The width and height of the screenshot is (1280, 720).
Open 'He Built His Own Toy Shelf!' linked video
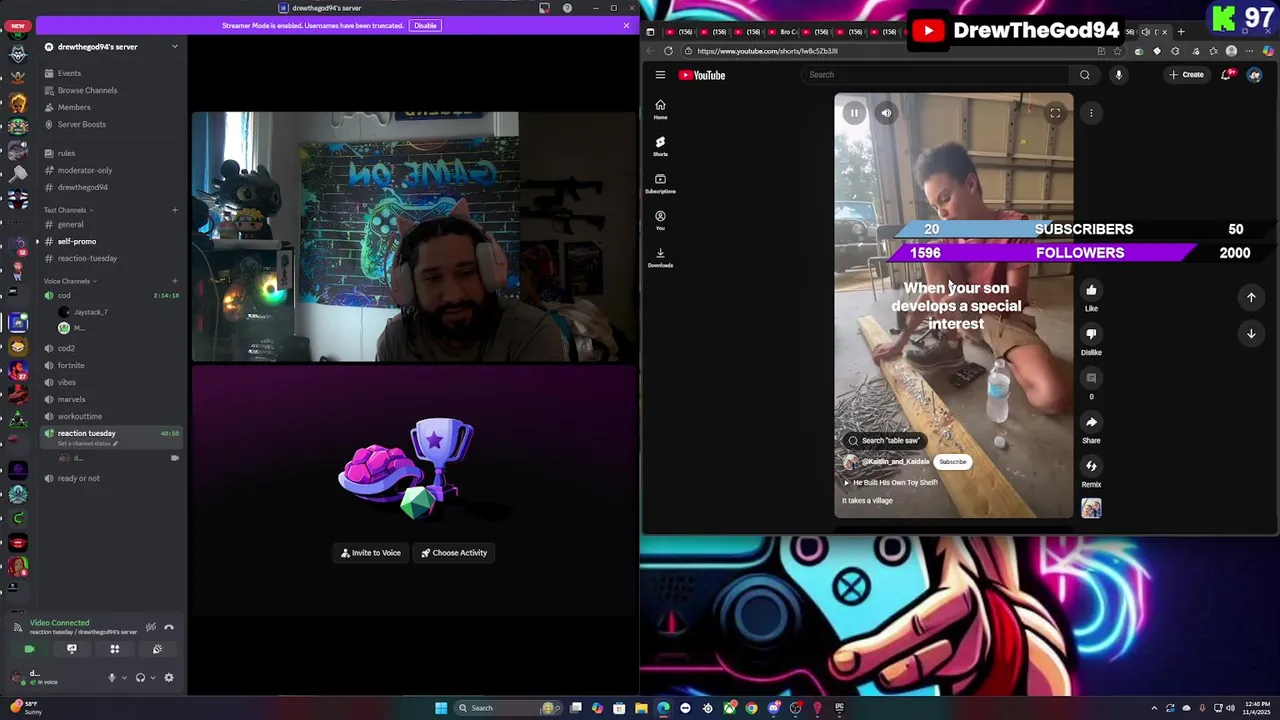(890, 482)
